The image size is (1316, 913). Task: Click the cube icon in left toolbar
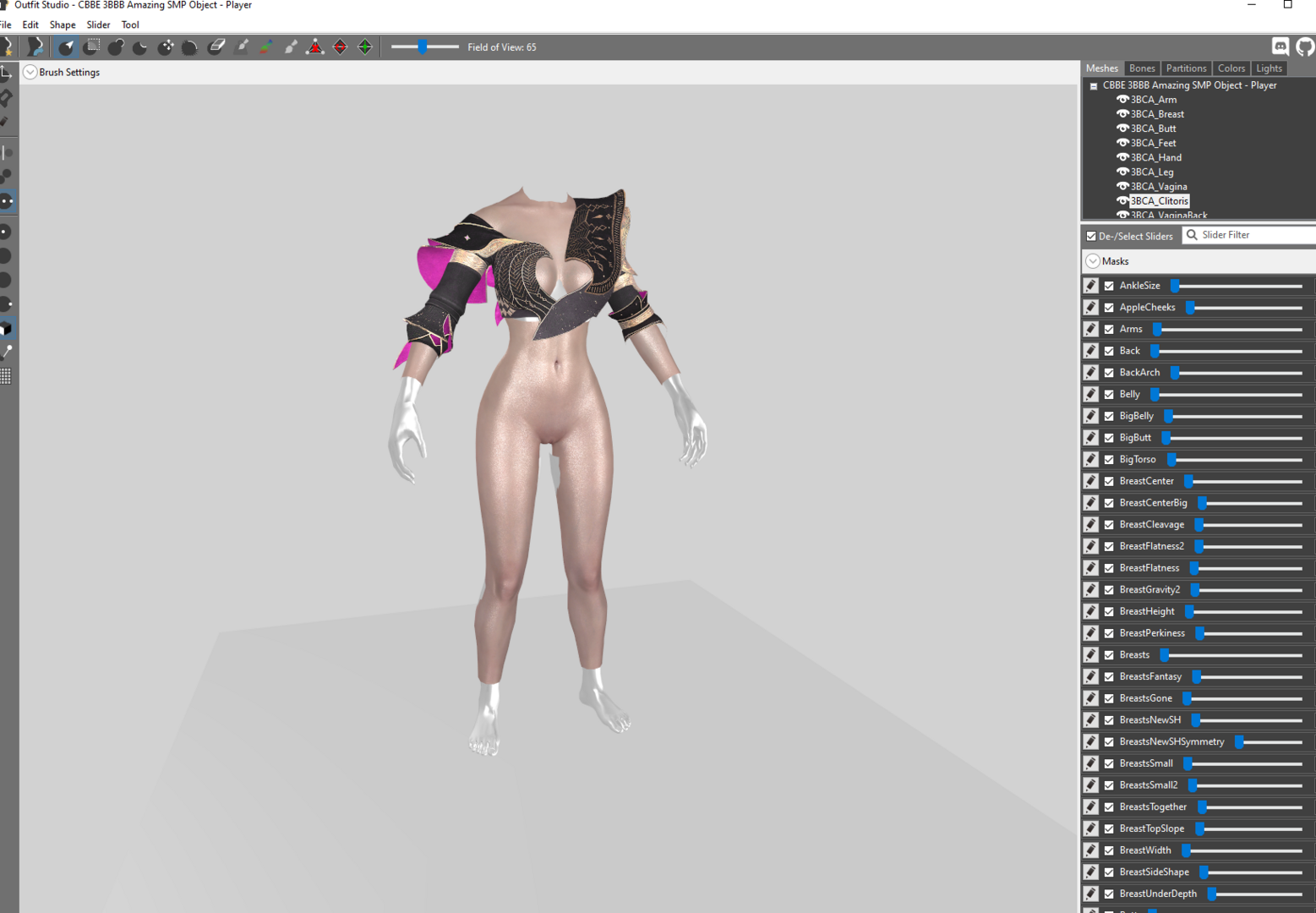(6, 328)
